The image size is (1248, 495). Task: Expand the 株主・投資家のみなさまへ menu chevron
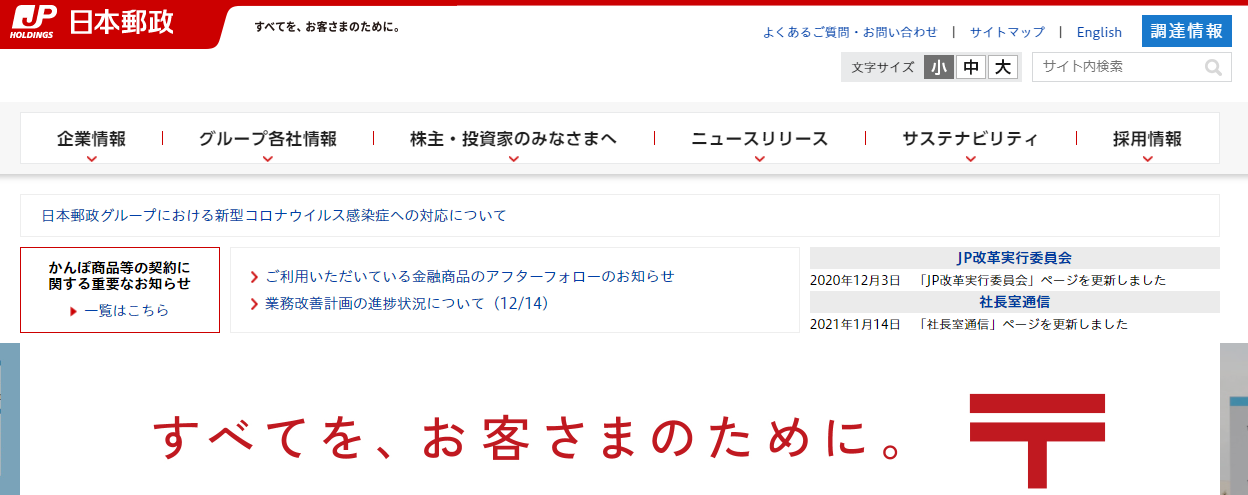tap(514, 158)
